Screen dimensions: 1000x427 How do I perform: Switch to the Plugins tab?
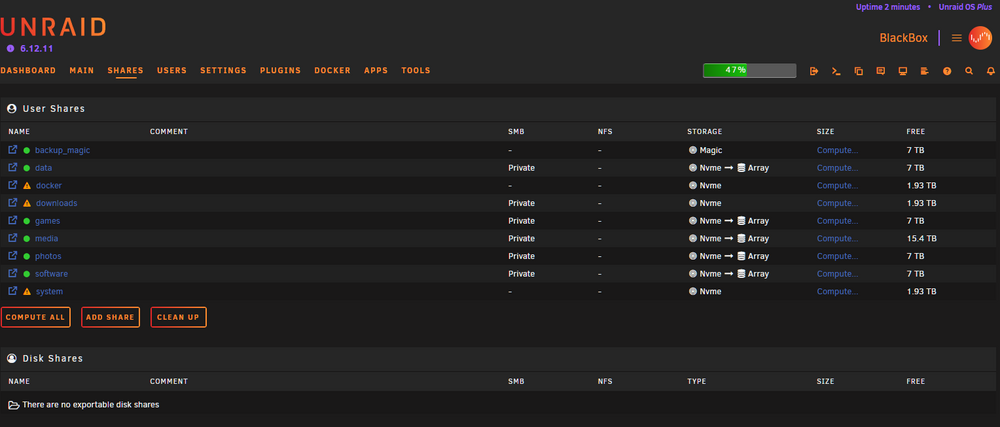[x=281, y=71]
